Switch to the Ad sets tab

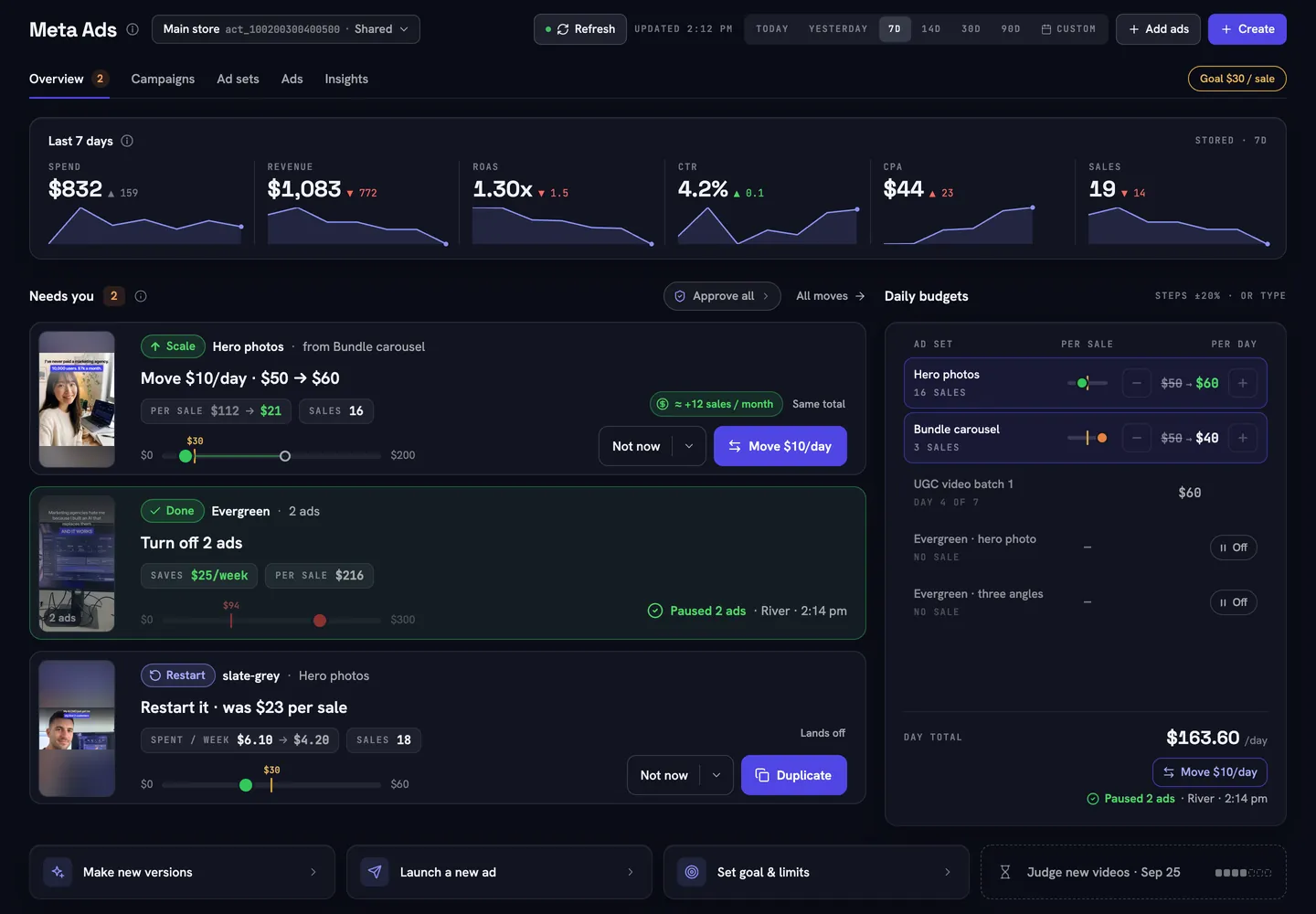pos(238,79)
